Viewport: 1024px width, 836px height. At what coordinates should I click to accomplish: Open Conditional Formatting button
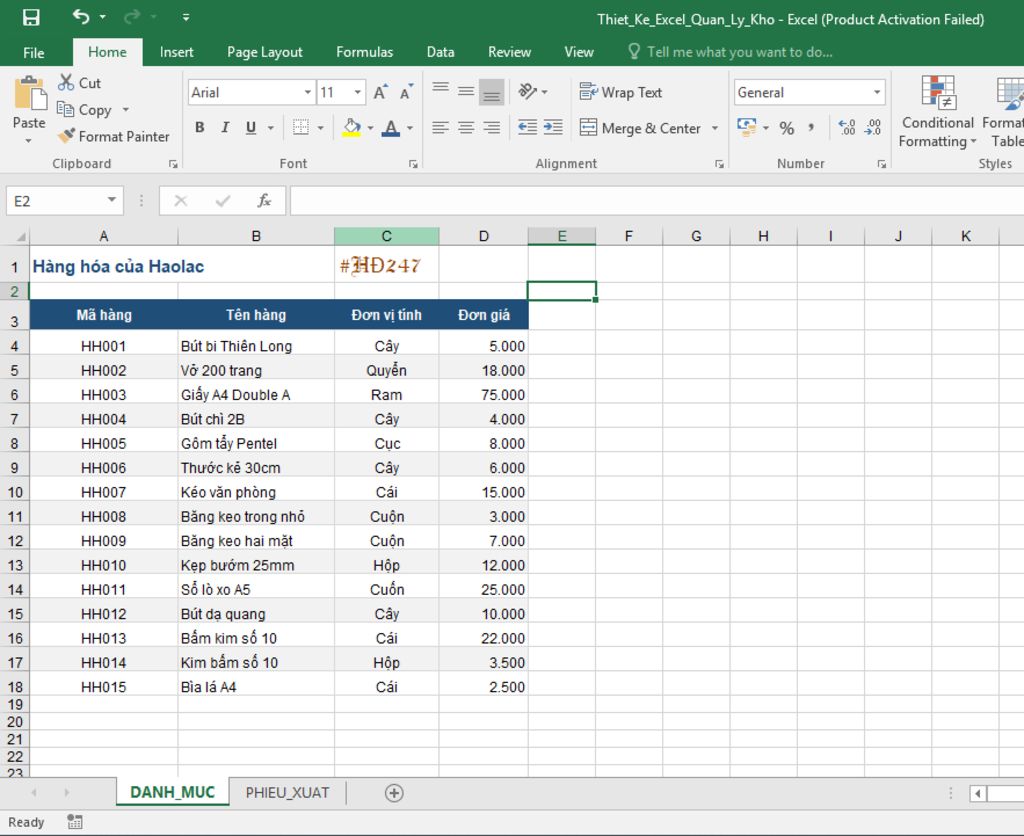(938, 111)
